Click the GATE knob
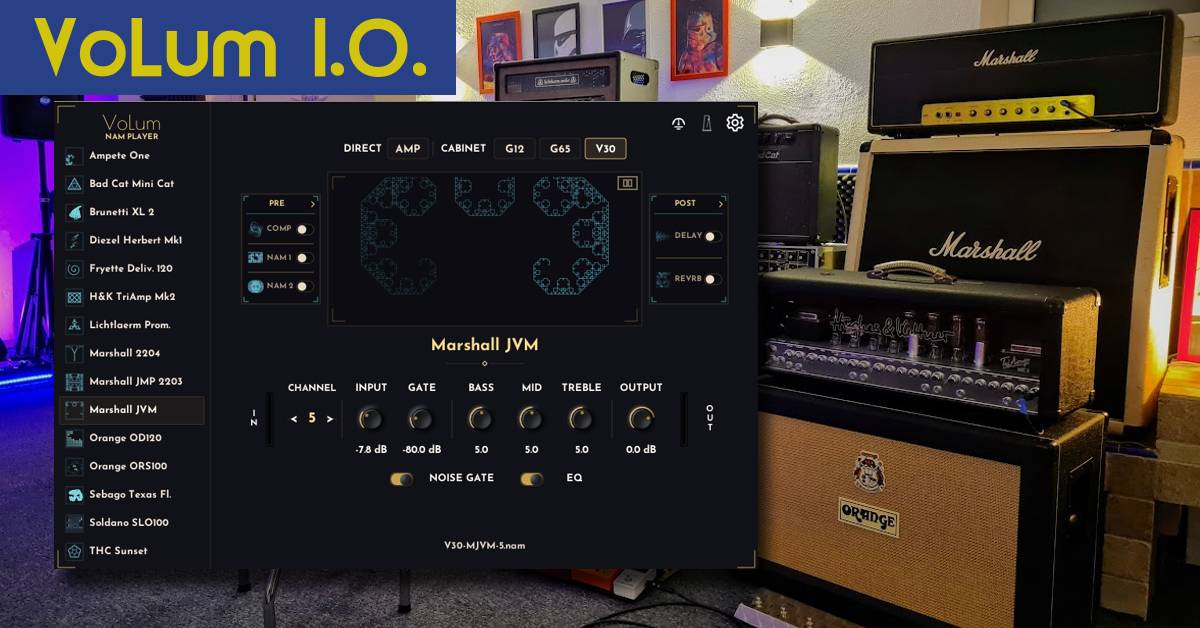1200x628 pixels. (421, 418)
